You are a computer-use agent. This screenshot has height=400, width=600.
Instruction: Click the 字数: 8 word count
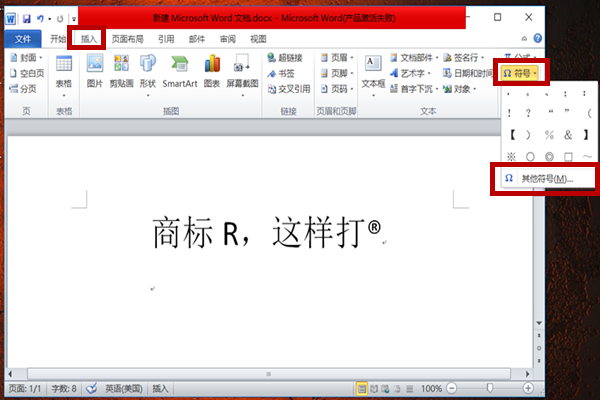coord(64,389)
